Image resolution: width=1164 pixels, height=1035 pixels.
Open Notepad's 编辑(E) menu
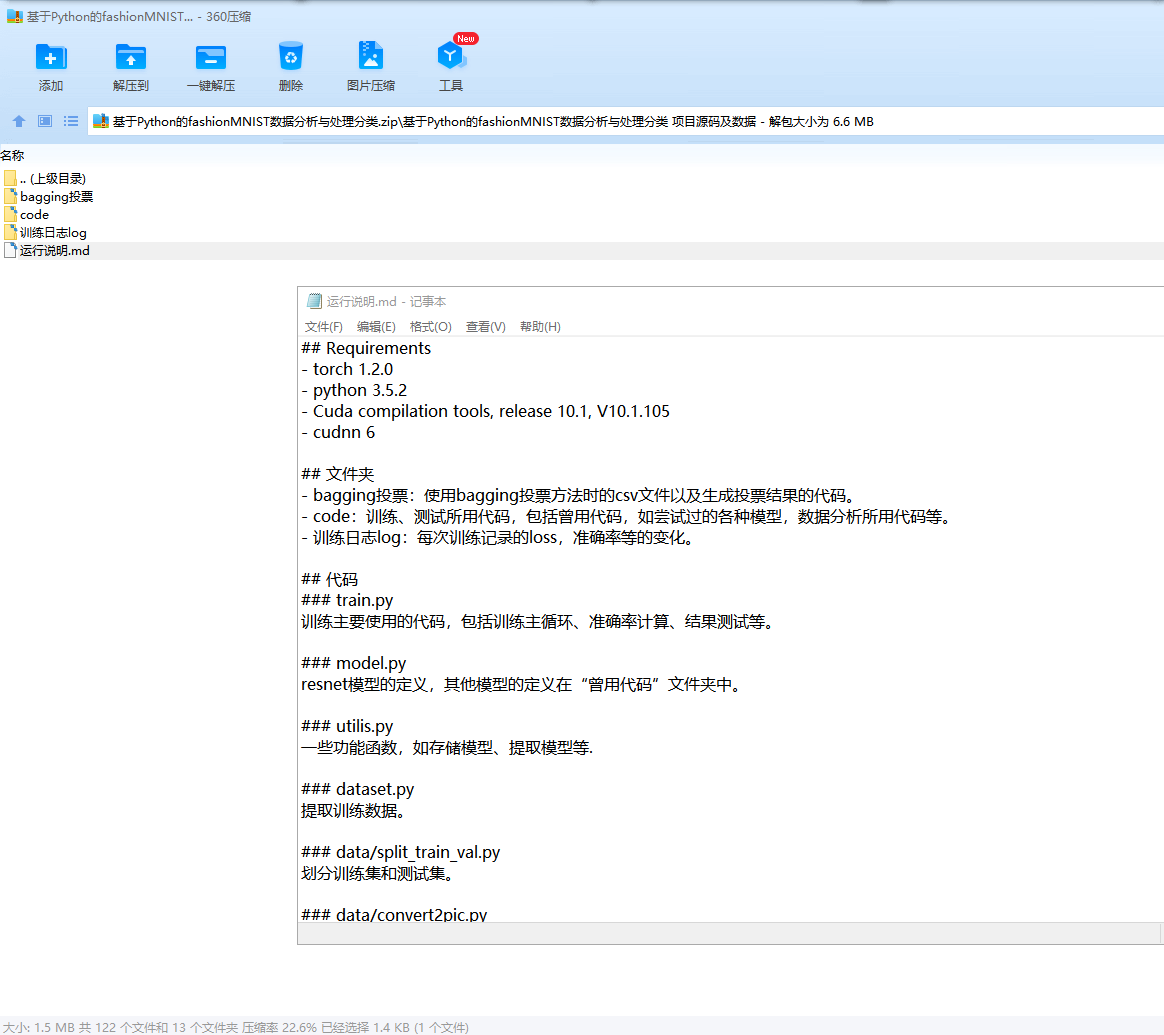[x=376, y=327]
